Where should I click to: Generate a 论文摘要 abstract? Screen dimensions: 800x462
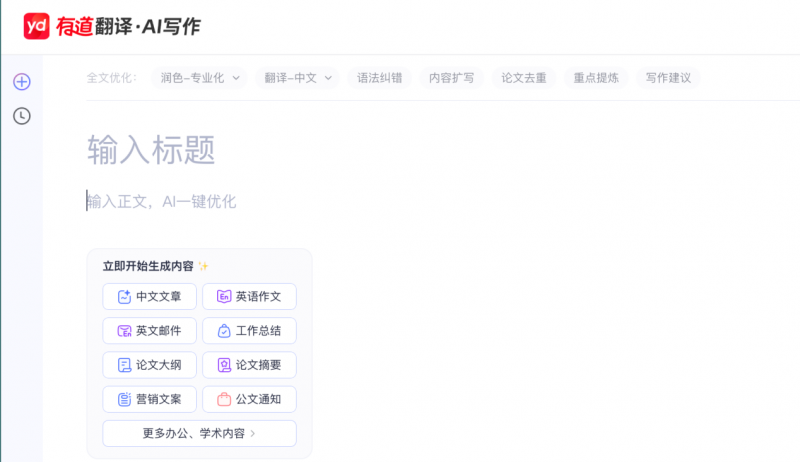pyautogui.click(x=249, y=365)
